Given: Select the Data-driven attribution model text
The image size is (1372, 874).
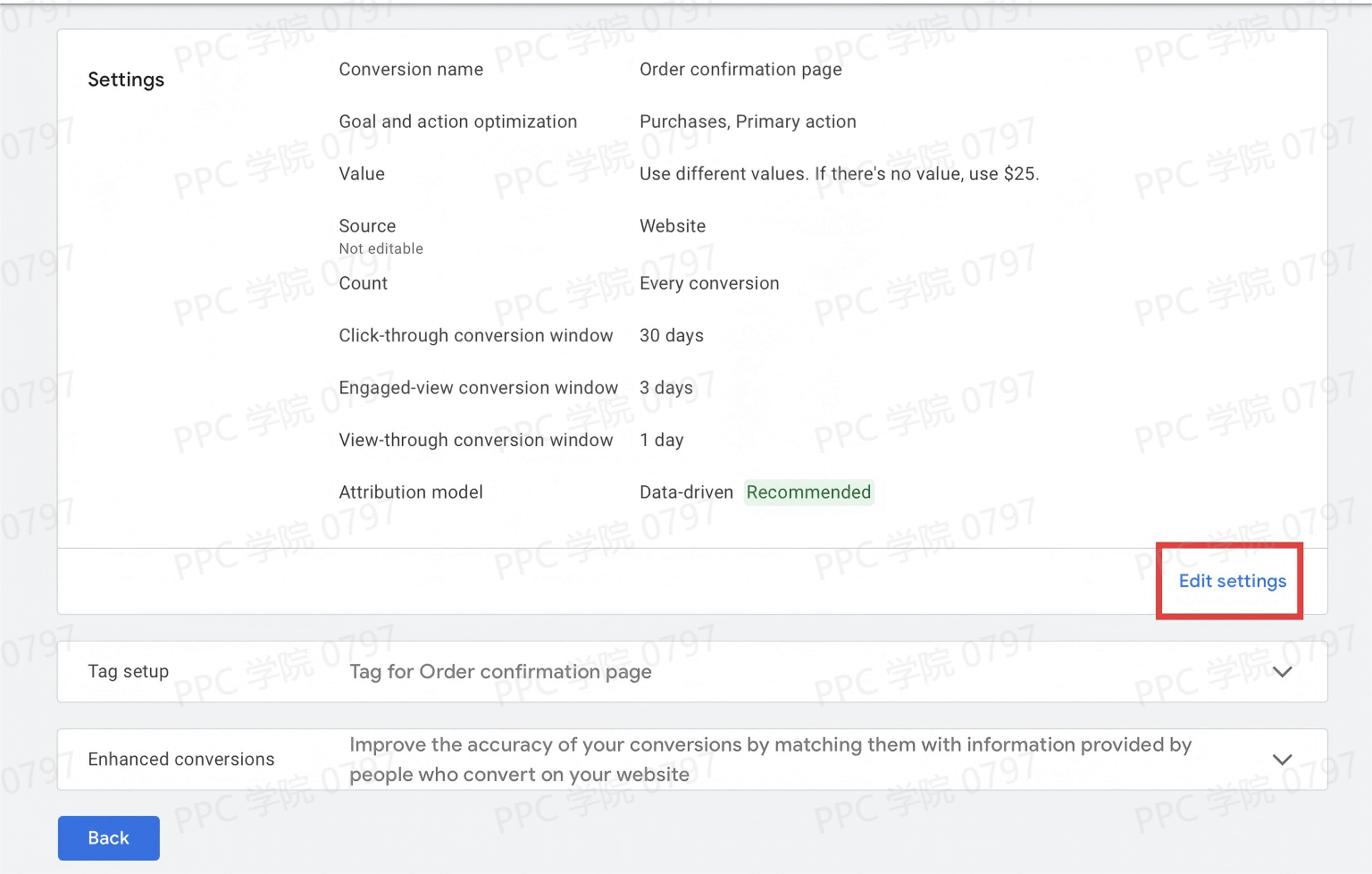Looking at the screenshot, I should 686,492.
